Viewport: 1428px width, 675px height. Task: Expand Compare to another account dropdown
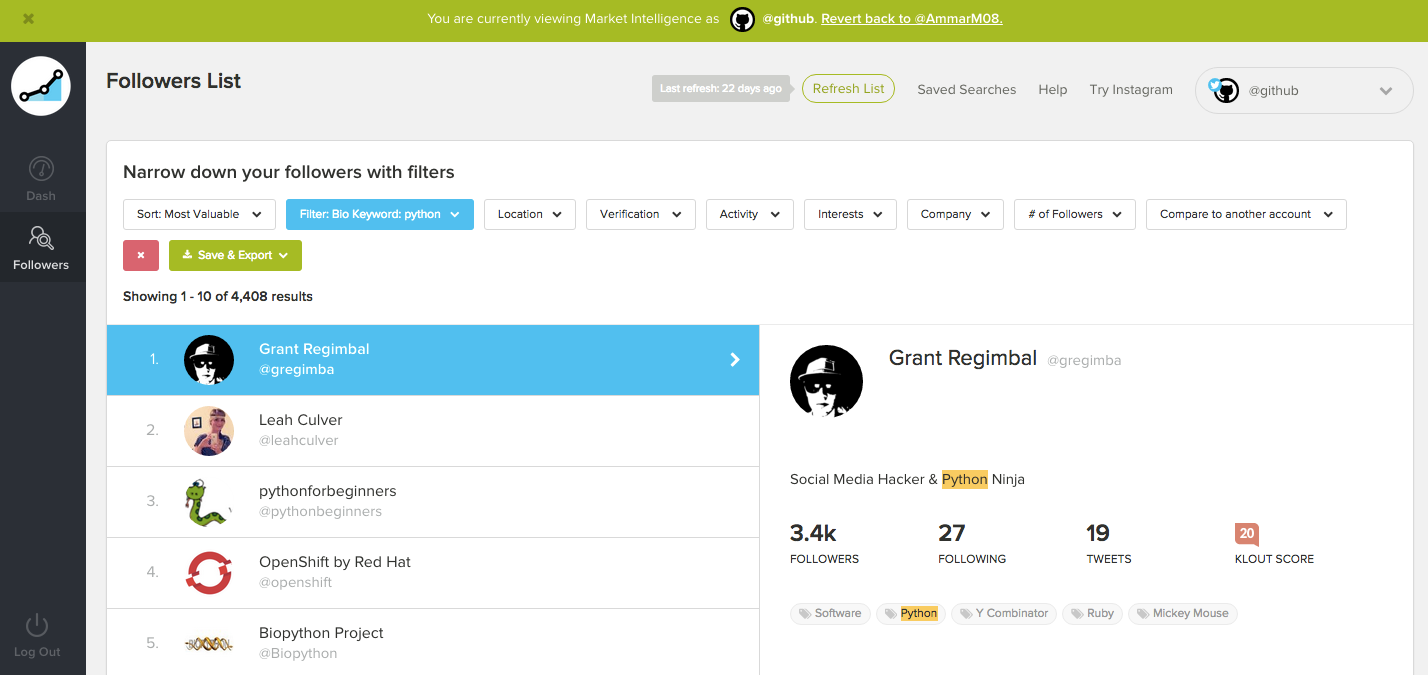[1246, 214]
